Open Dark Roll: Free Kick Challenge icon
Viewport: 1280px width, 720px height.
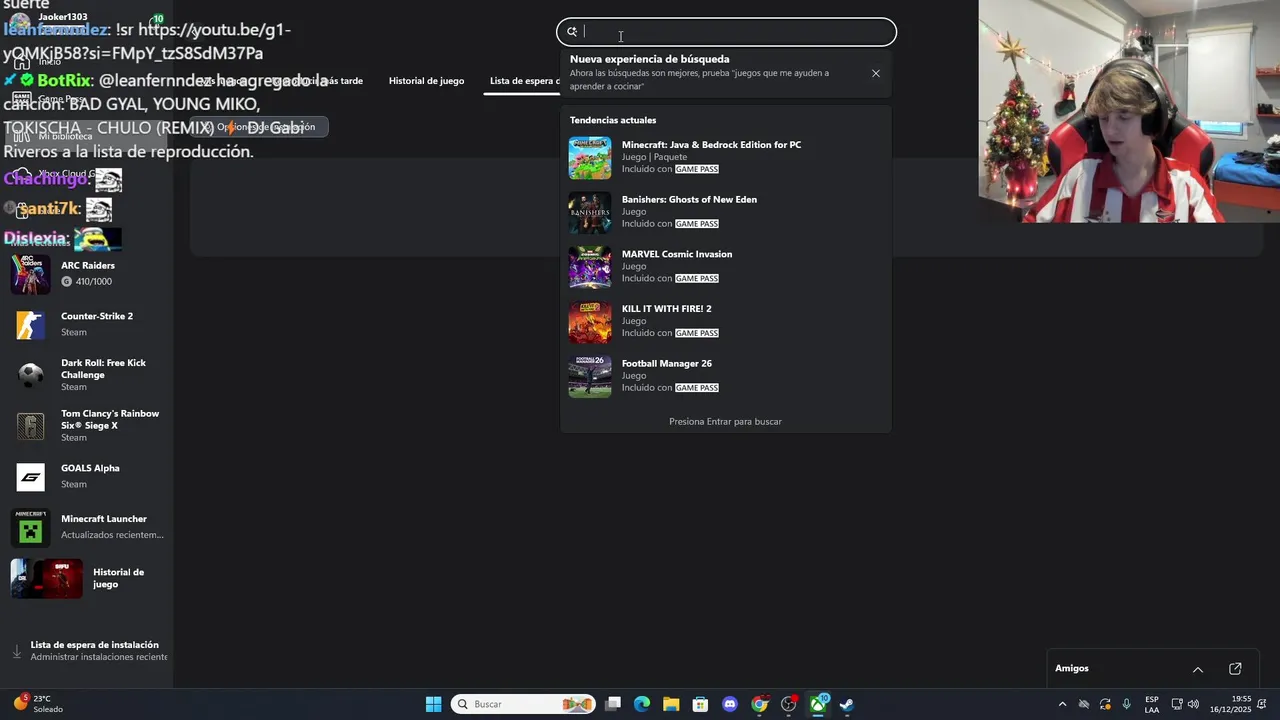tap(31, 375)
